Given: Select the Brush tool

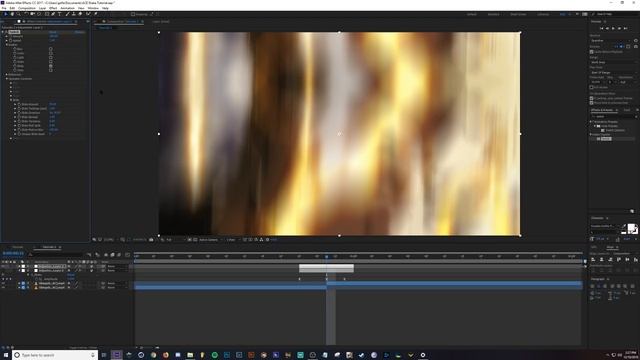Looking at the screenshot, I should (x=67, y=14).
